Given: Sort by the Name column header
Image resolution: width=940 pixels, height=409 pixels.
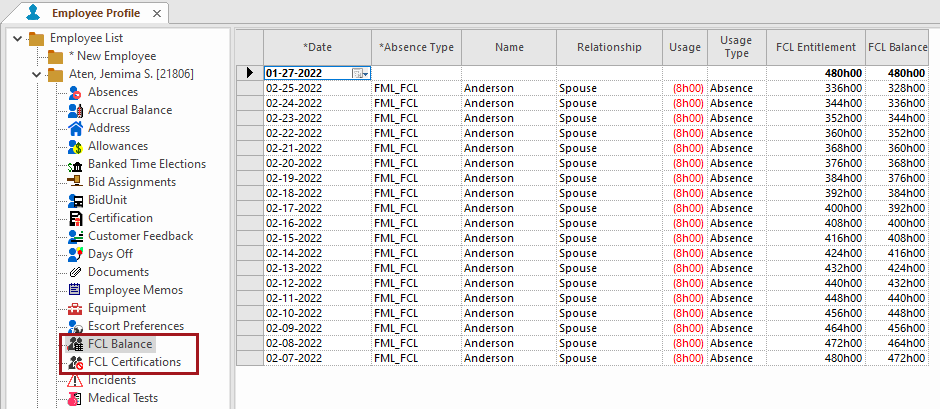Looking at the screenshot, I should [509, 47].
